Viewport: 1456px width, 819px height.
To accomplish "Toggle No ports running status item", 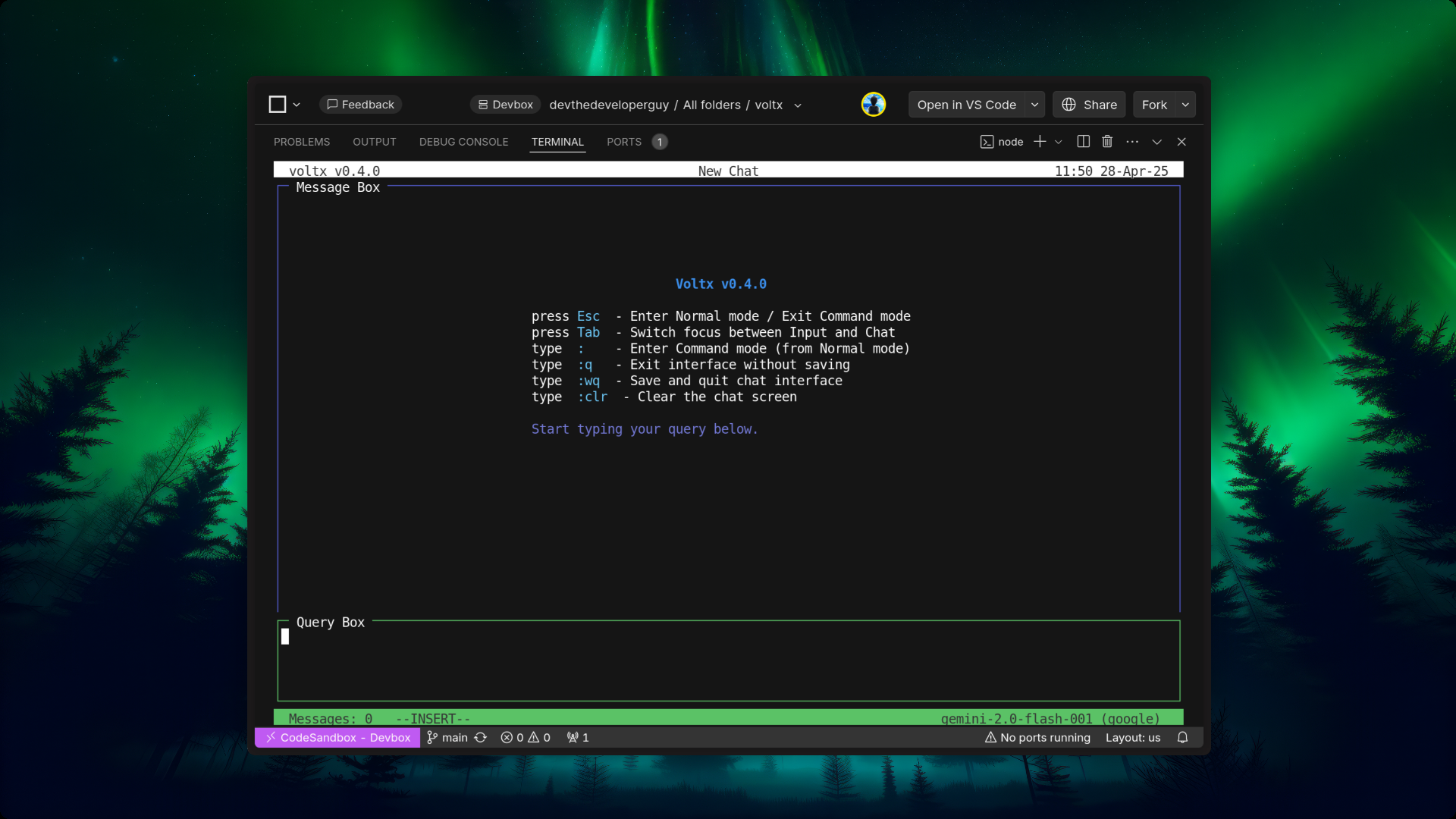I will coord(1037,737).
